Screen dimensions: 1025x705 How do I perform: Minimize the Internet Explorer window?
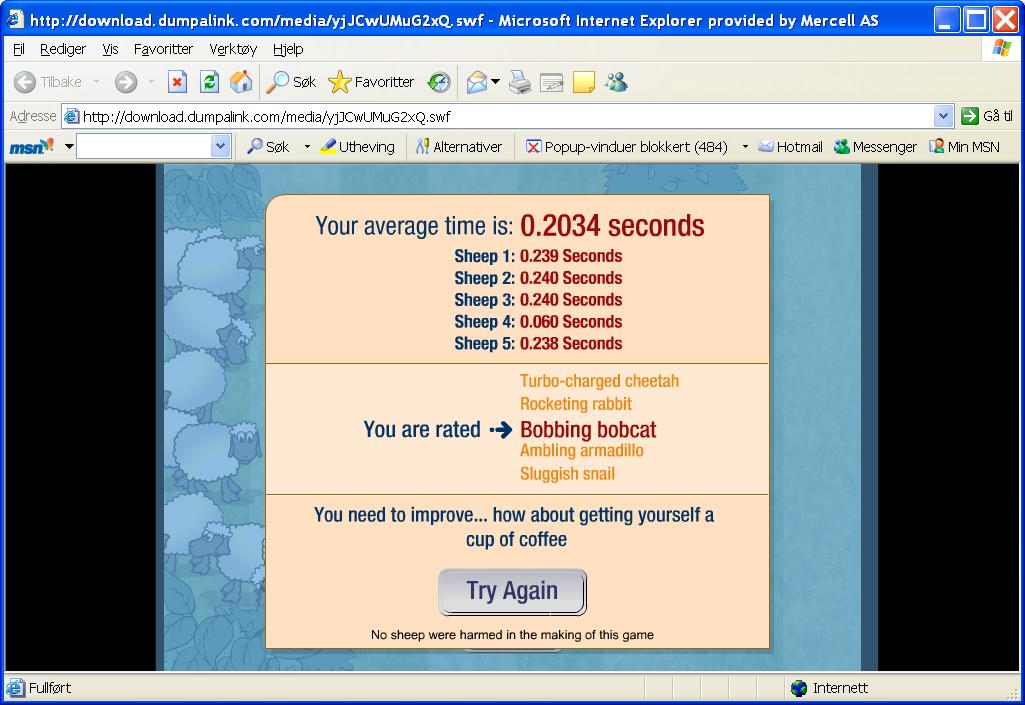pos(946,20)
